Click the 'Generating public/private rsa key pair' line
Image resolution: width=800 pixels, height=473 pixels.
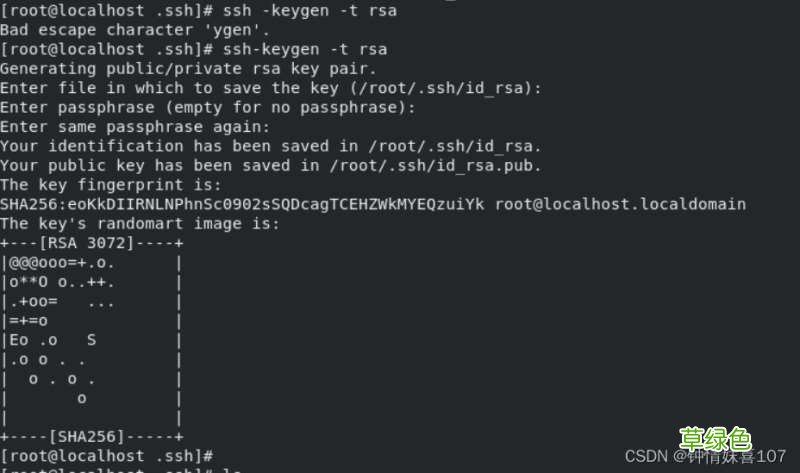tap(188, 68)
